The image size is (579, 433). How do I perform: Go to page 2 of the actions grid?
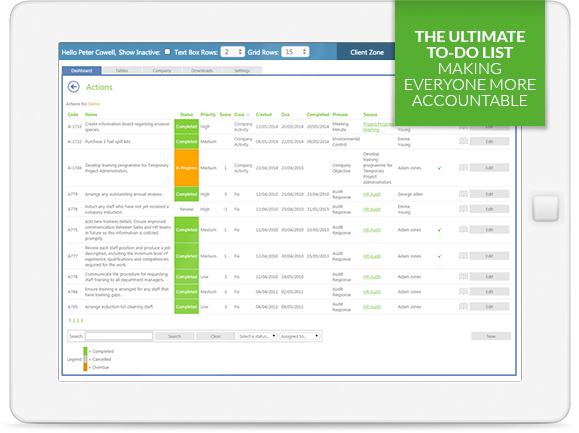[74, 320]
